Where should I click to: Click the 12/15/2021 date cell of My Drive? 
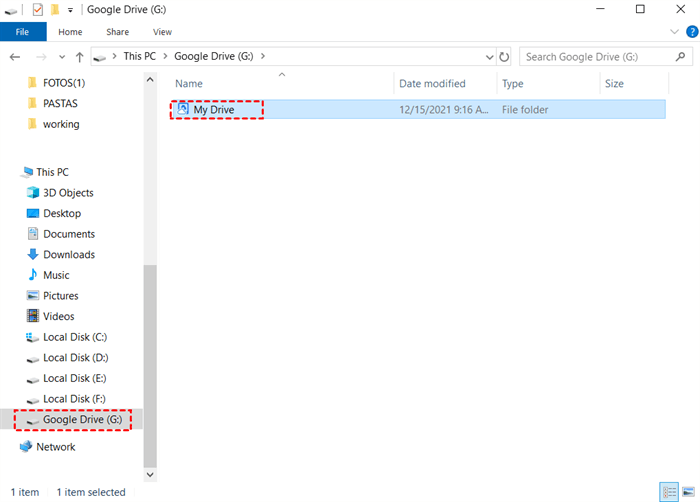tap(444, 110)
